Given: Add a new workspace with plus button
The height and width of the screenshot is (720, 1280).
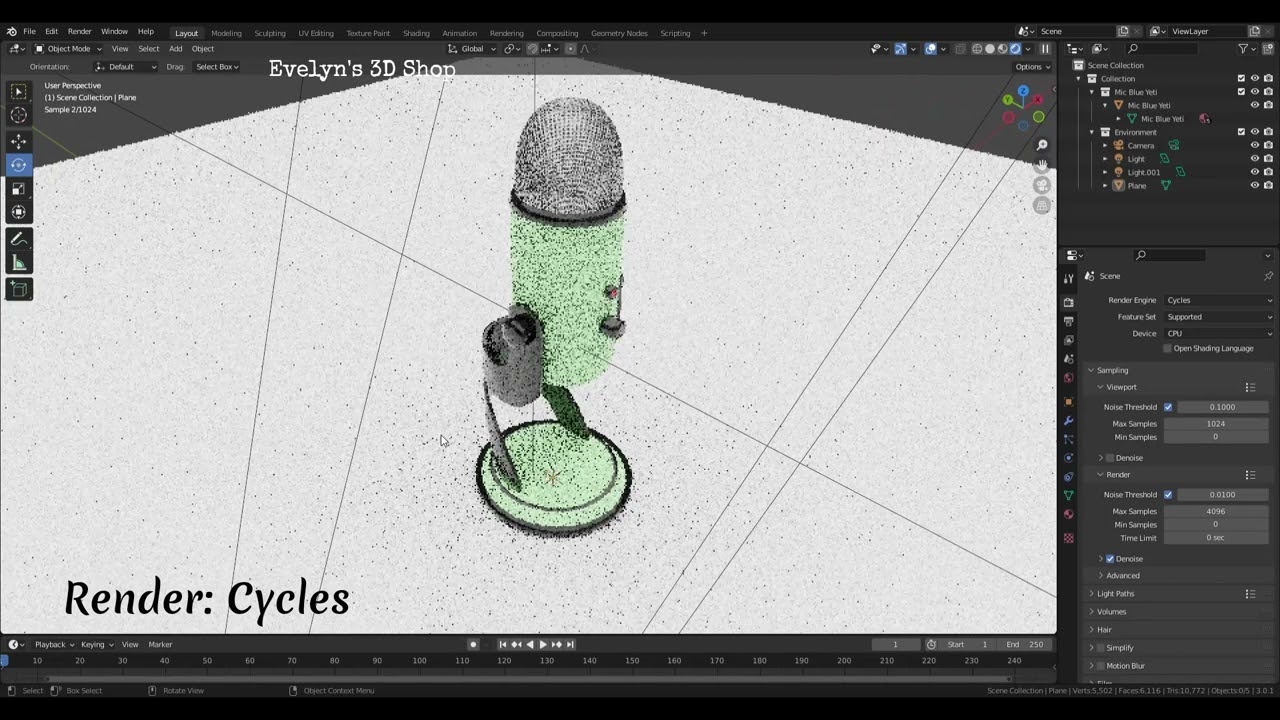Looking at the screenshot, I should (704, 33).
